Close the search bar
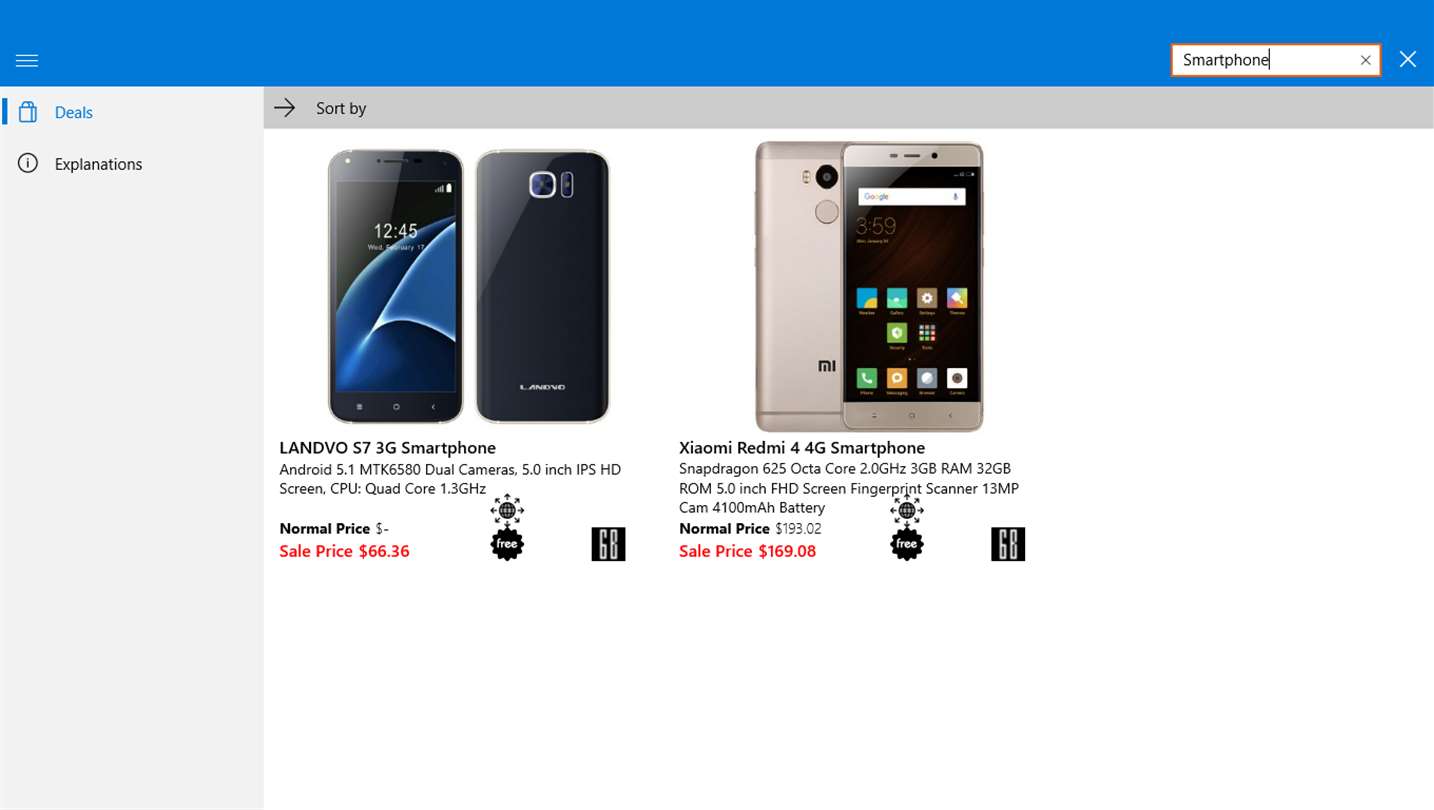The image size is (1434, 810). [x=1408, y=60]
